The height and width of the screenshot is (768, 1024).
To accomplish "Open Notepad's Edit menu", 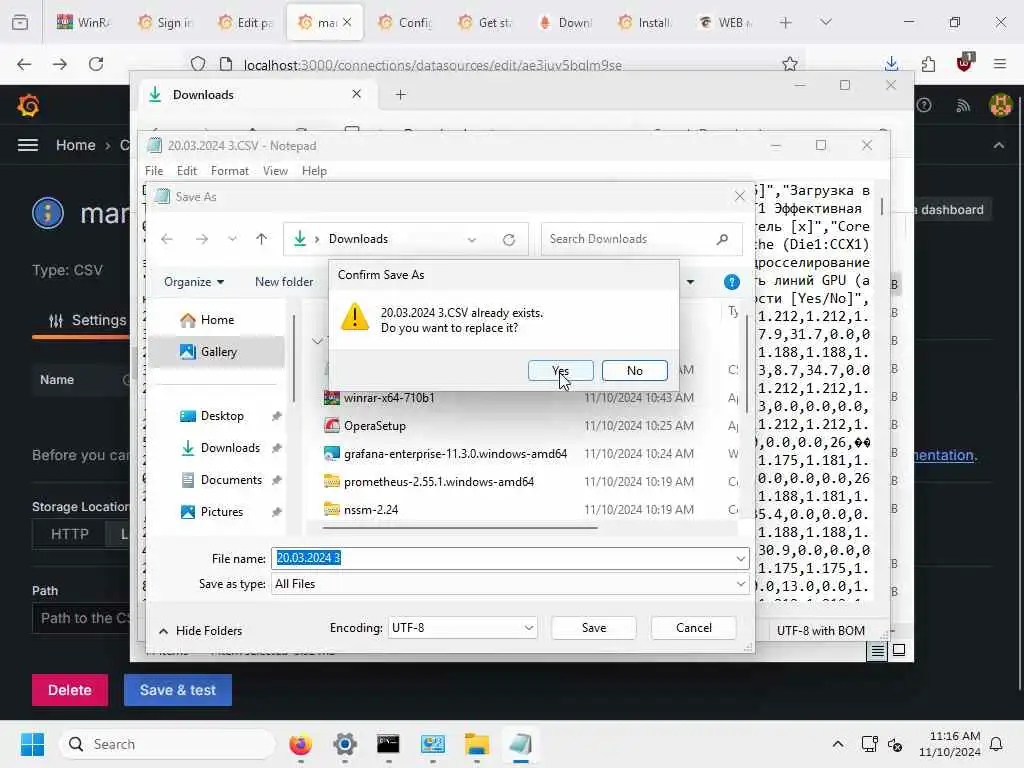I will coord(187,170).
